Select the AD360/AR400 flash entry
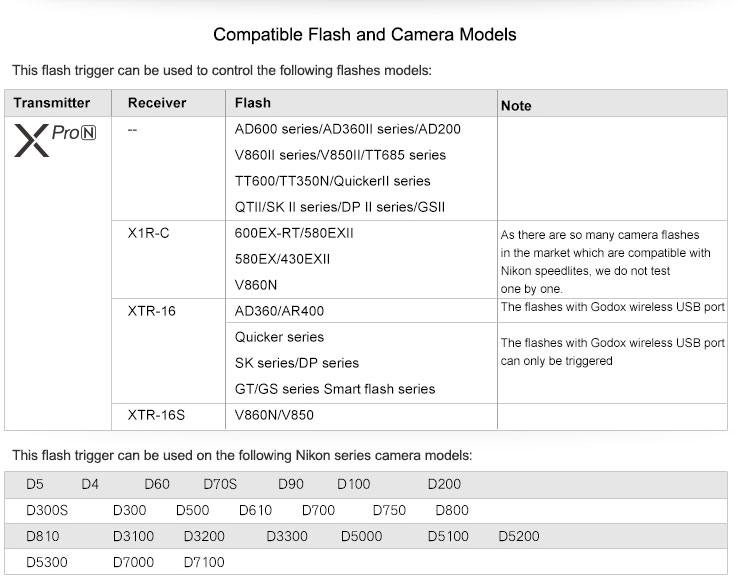Viewport: 738px width, 585px height. (279, 311)
